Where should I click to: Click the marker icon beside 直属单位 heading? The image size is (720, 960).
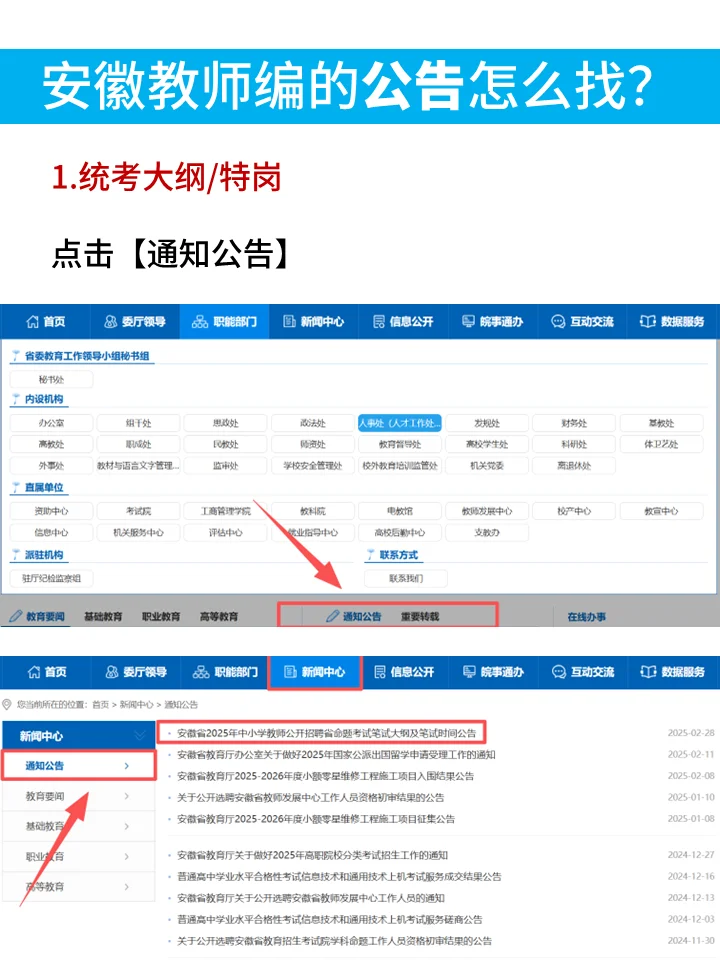[16, 487]
